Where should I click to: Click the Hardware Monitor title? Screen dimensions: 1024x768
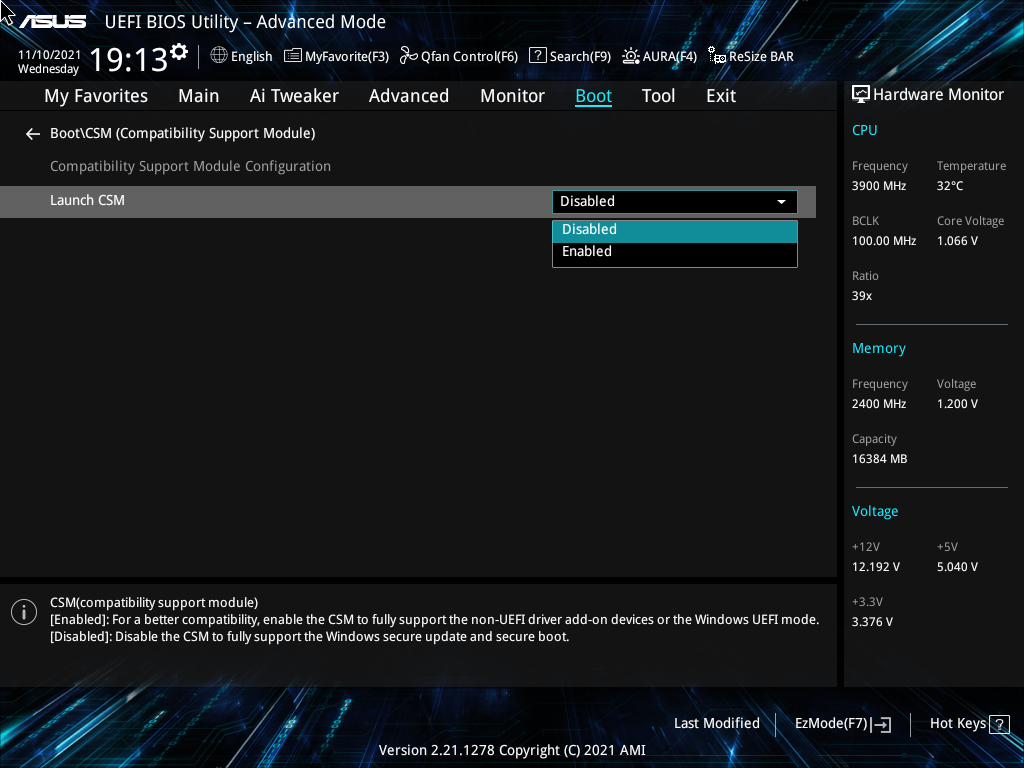[x=938, y=95]
